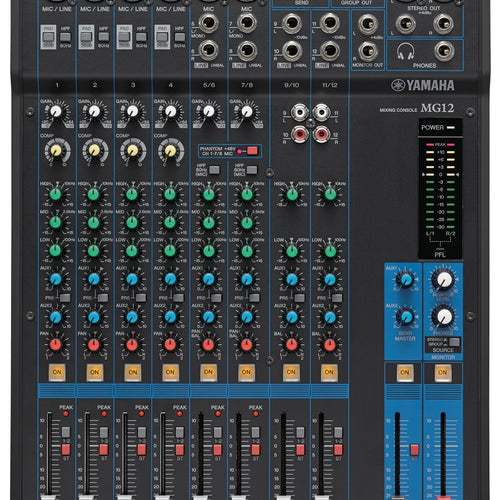Click the Send Master AUX1 knob

[406, 280]
